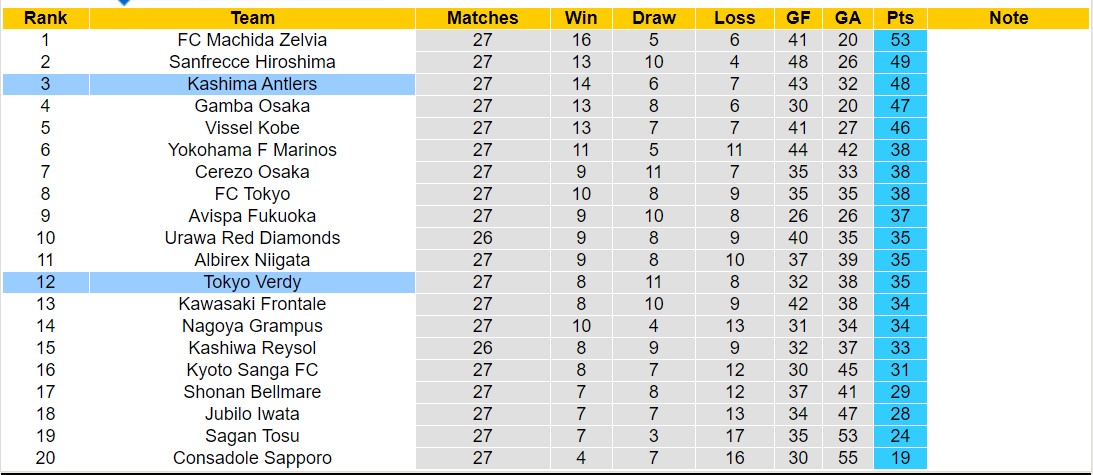1093x475 pixels.
Task: Open the FC Machida Zelvia team link
Action: (x=252, y=40)
